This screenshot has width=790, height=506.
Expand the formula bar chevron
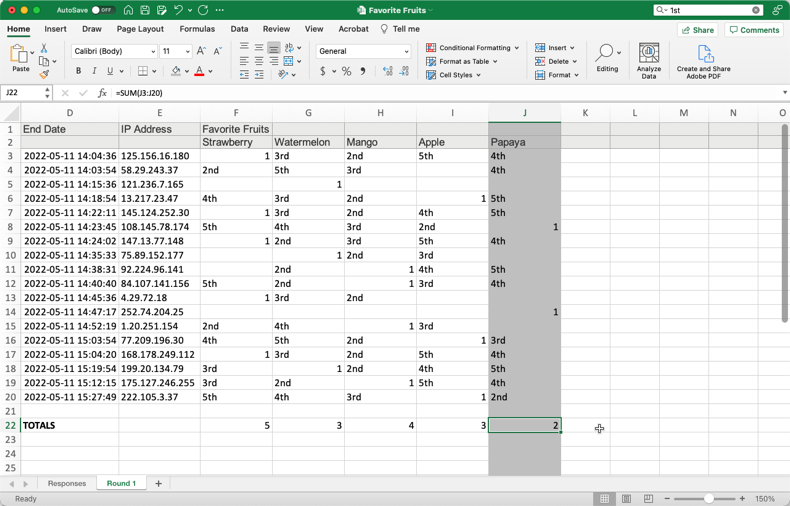click(784, 93)
